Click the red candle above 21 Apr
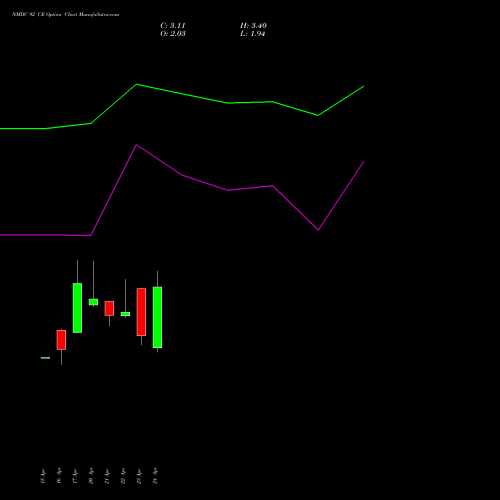500x500 pixels. coord(109,308)
